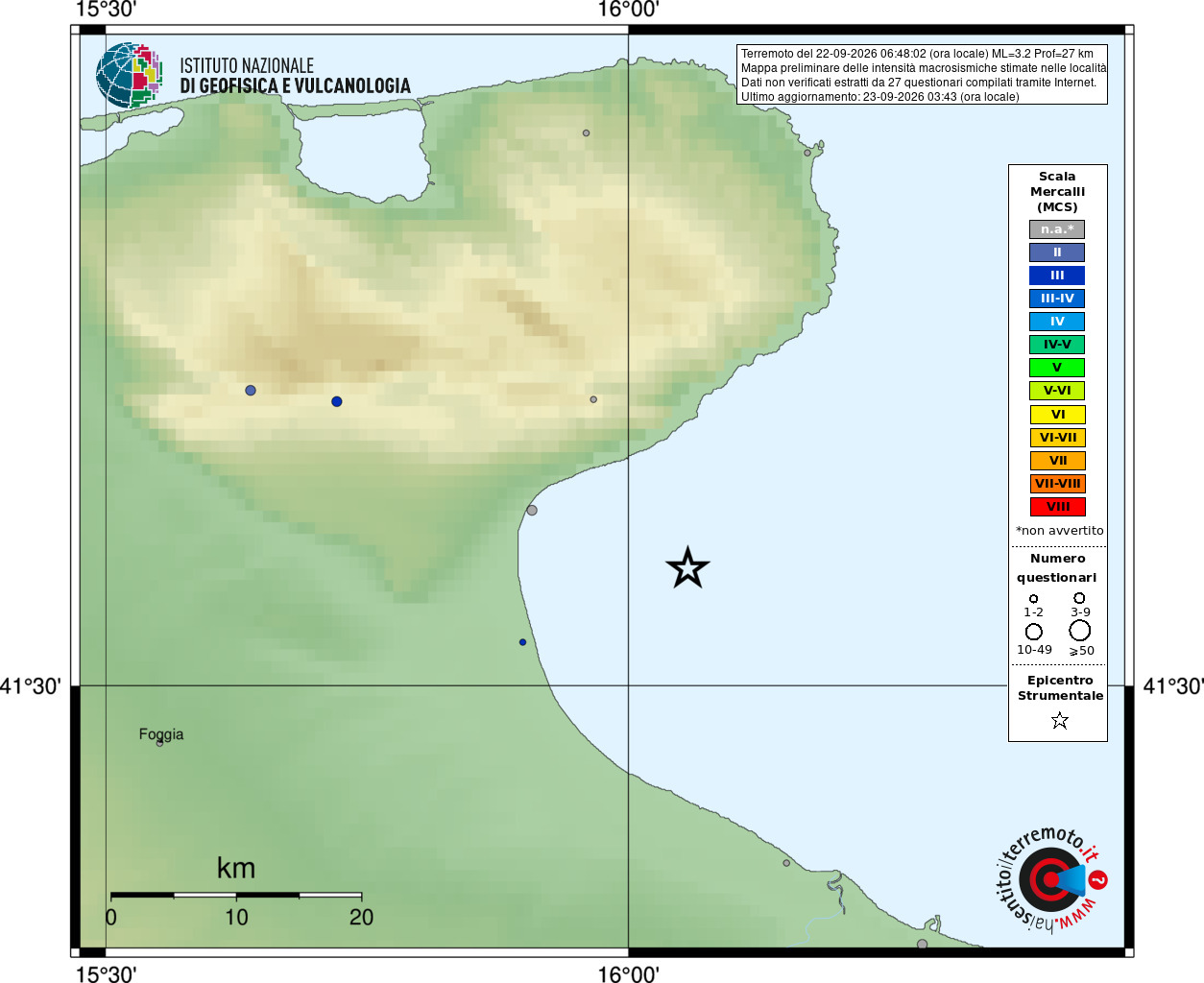Click the largest circle in questionnaire legend
This screenshot has height=983, width=1204.
tap(1080, 631)
